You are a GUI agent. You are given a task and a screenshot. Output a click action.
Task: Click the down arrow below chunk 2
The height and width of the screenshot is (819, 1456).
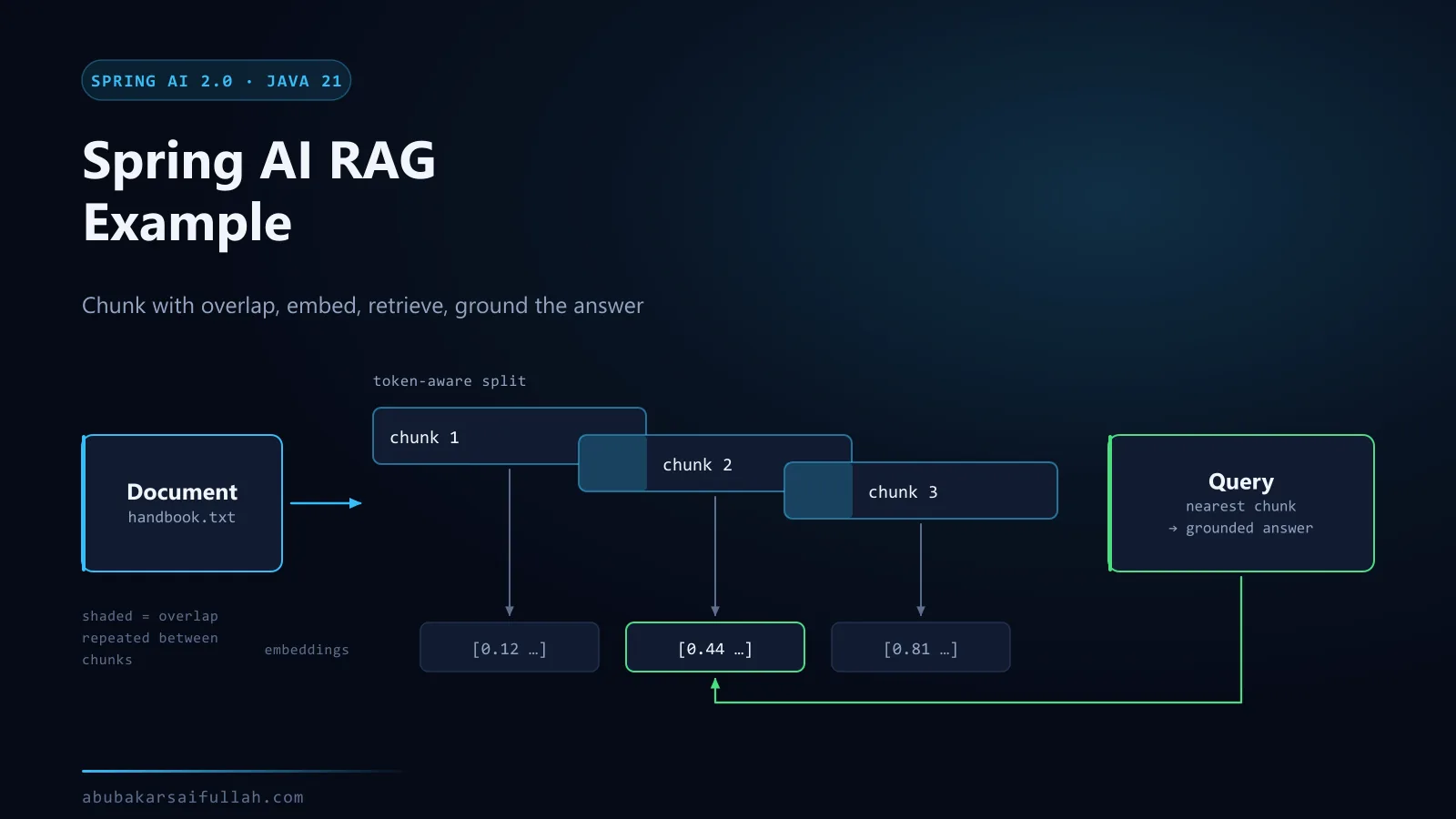(x=715, y=556)
